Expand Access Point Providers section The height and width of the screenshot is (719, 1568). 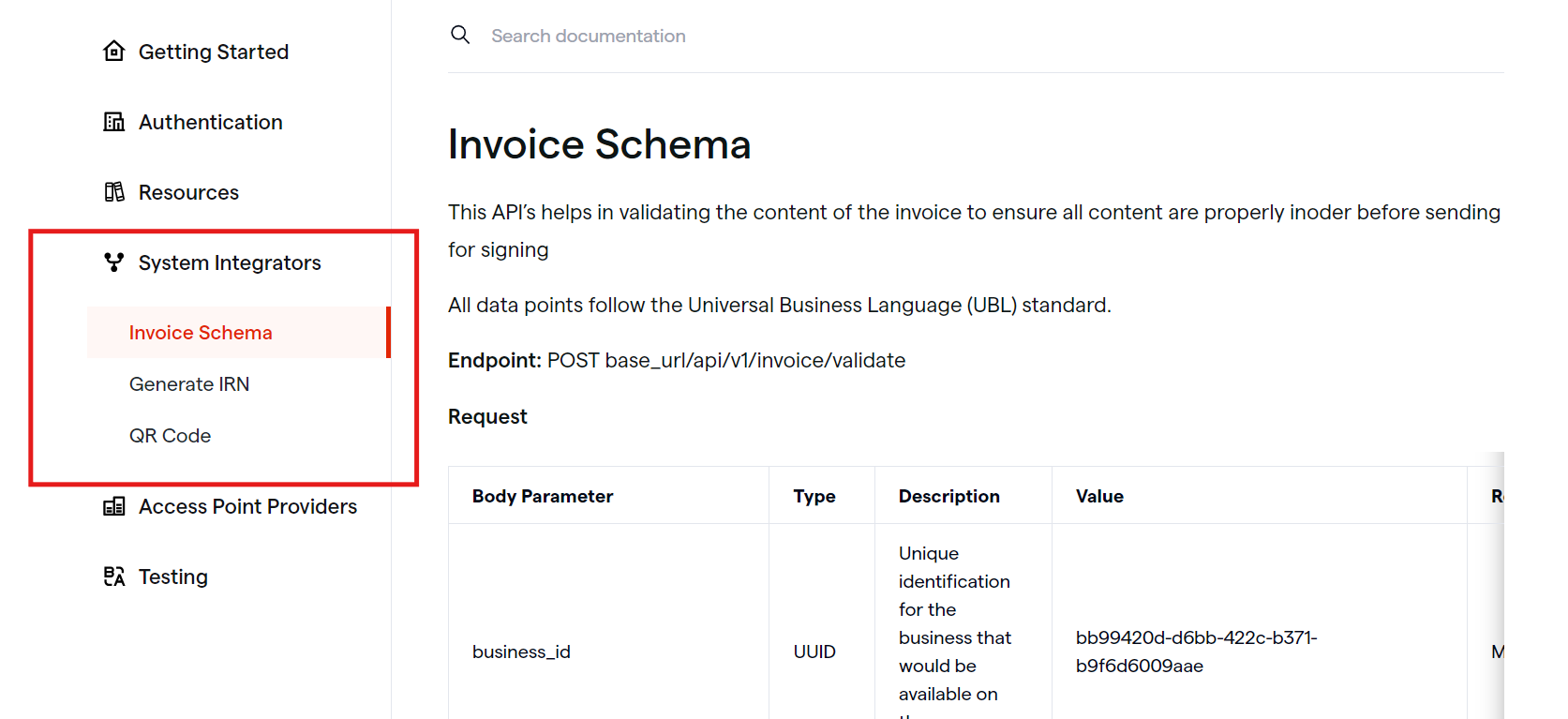coord(247,506)
